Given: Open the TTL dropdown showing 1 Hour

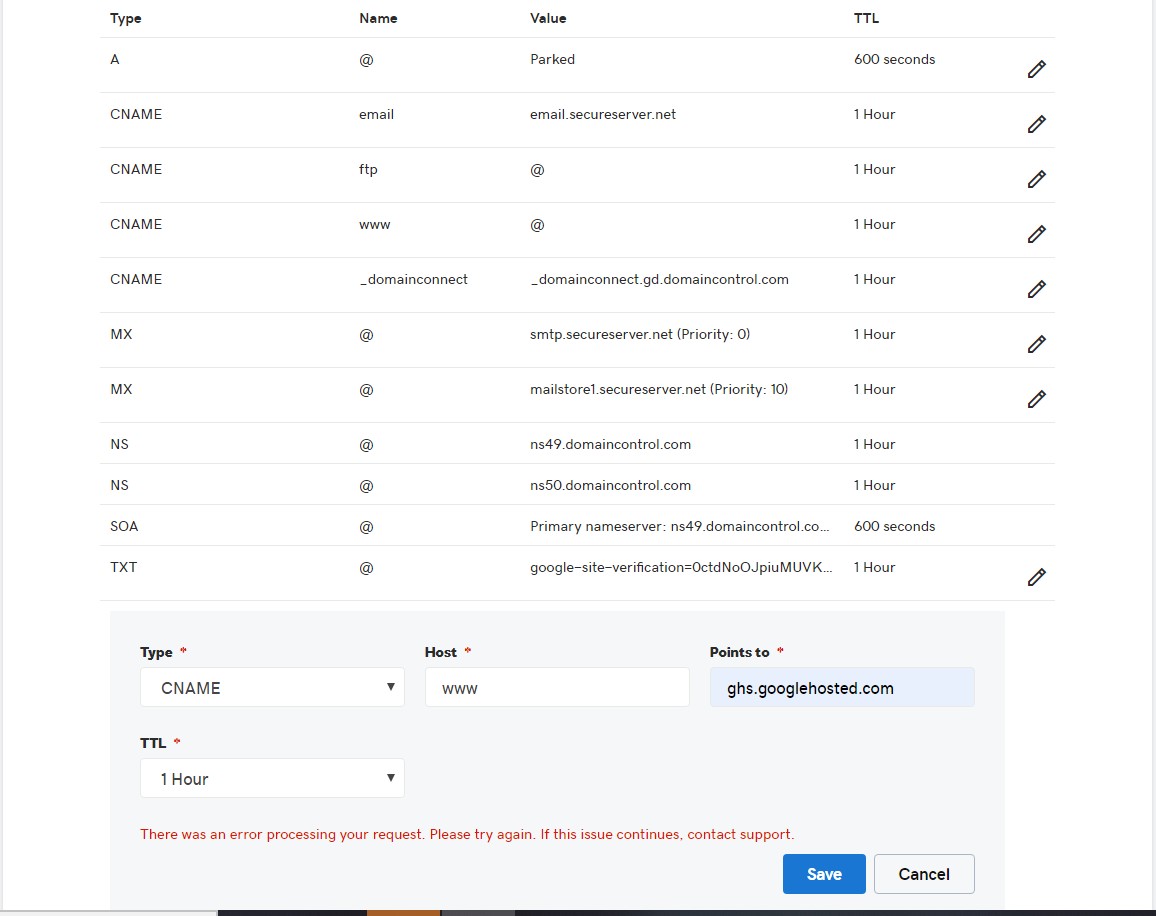Looking at the screenshot, I should pos(272,778).
